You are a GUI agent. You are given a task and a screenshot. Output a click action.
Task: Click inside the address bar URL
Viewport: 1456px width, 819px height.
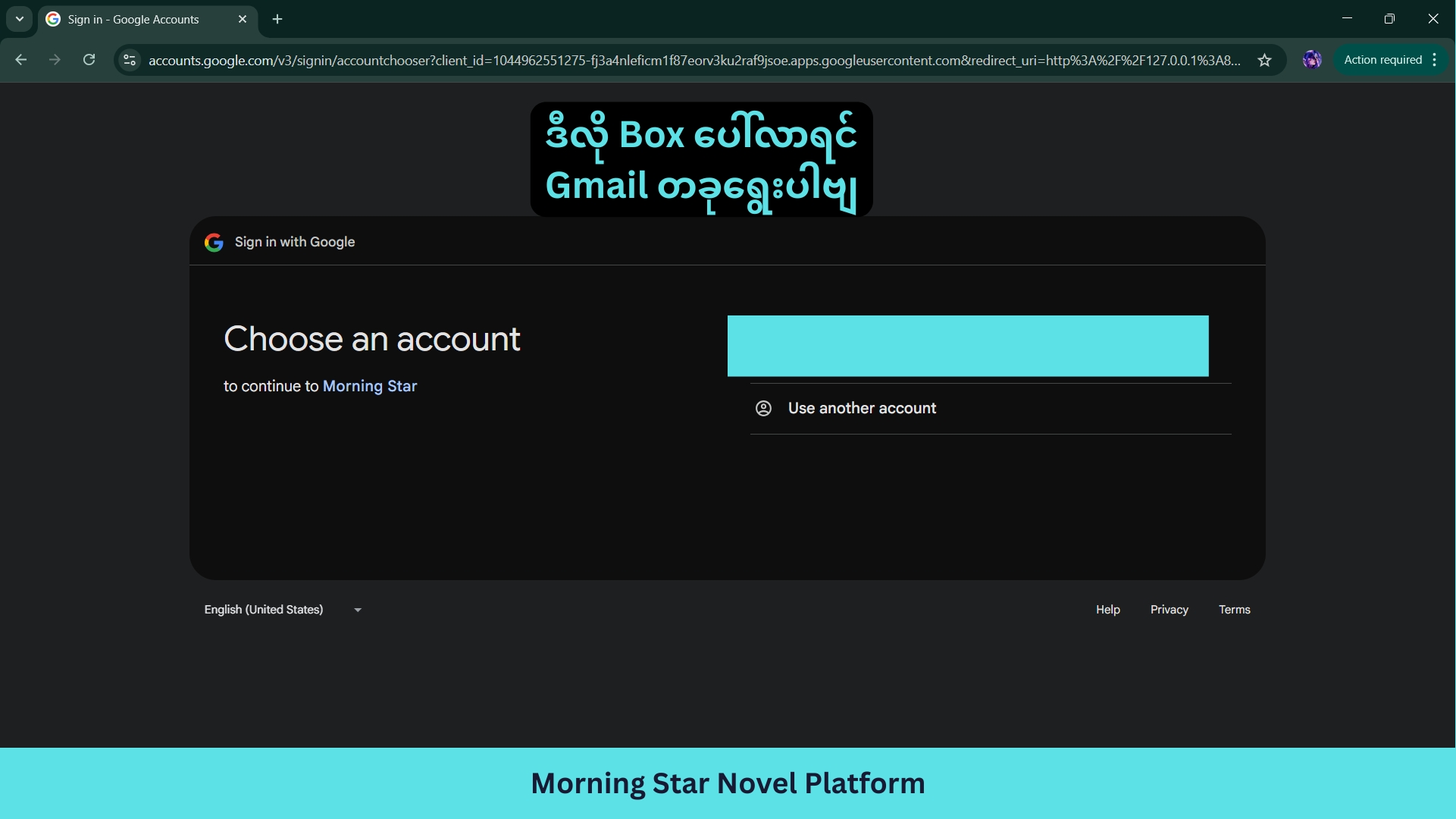point(682,61)
